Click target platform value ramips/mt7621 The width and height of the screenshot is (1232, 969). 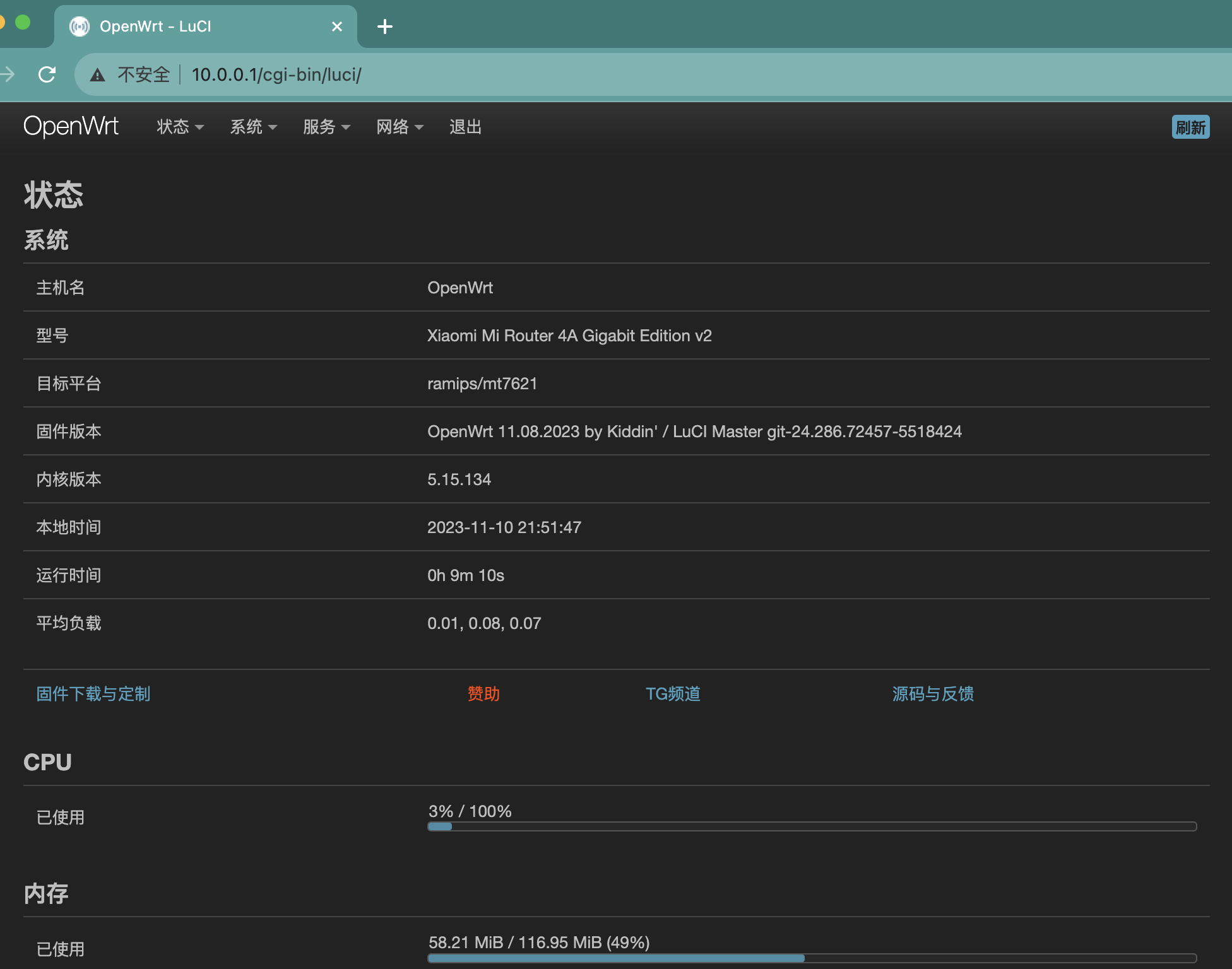pyautogui.click(x=482, y=384)
